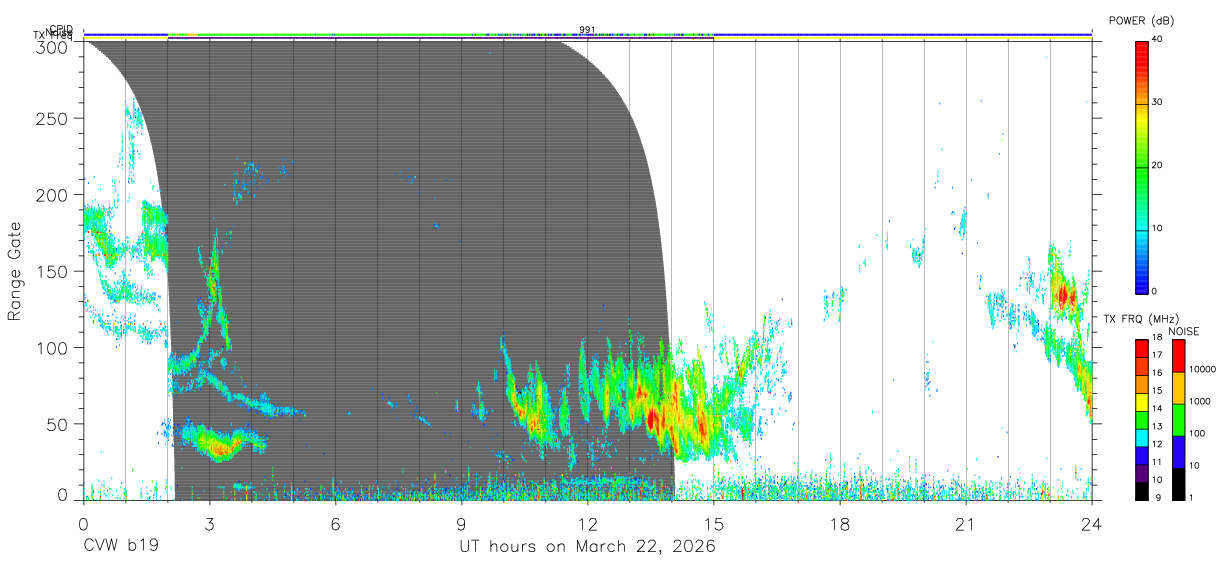Click the '991' CPID value at top

(587, 29)
